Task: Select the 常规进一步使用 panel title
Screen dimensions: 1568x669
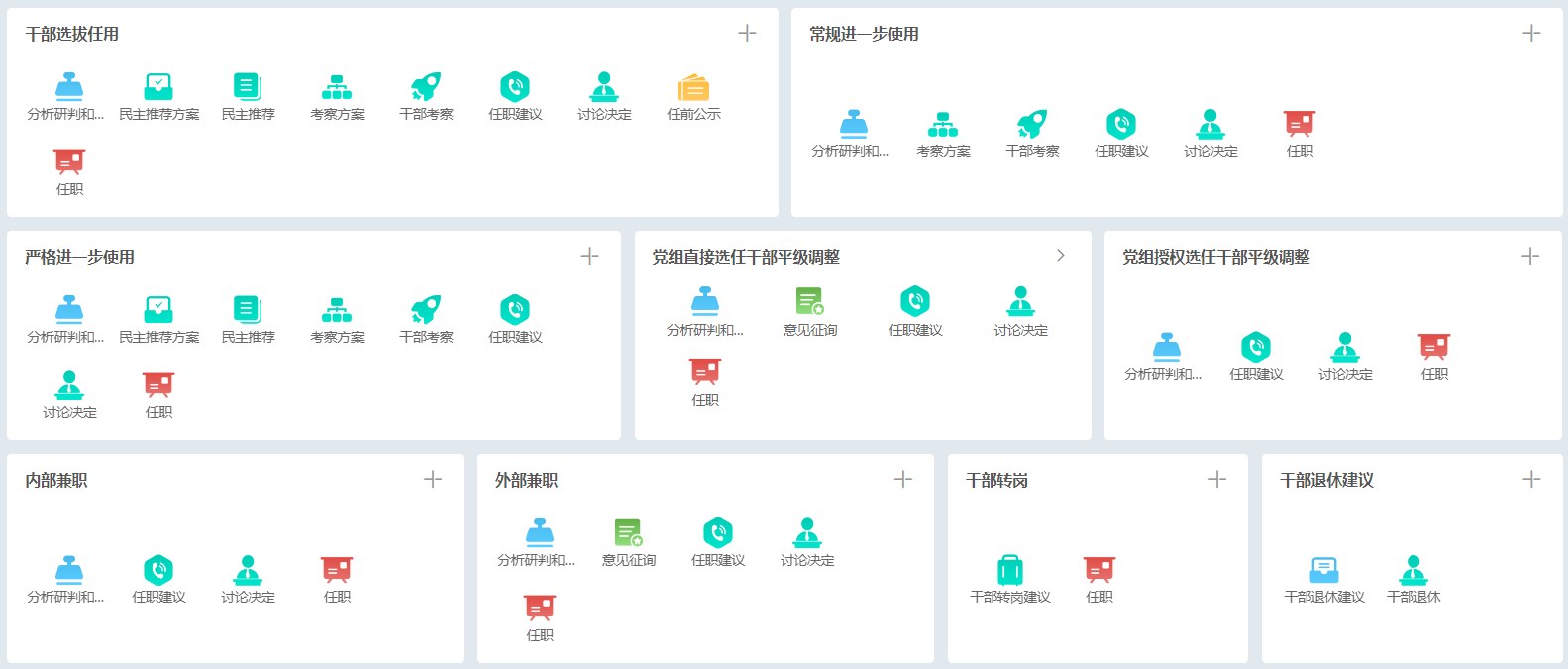Action: pos(864,34)
